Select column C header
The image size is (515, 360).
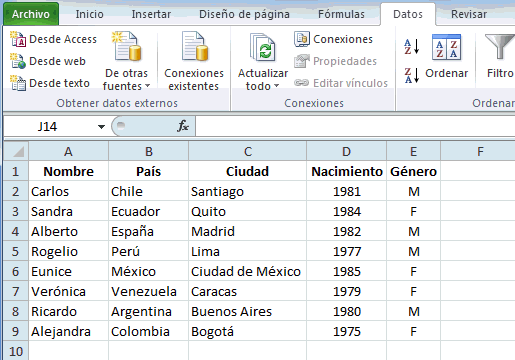point(248,151)
